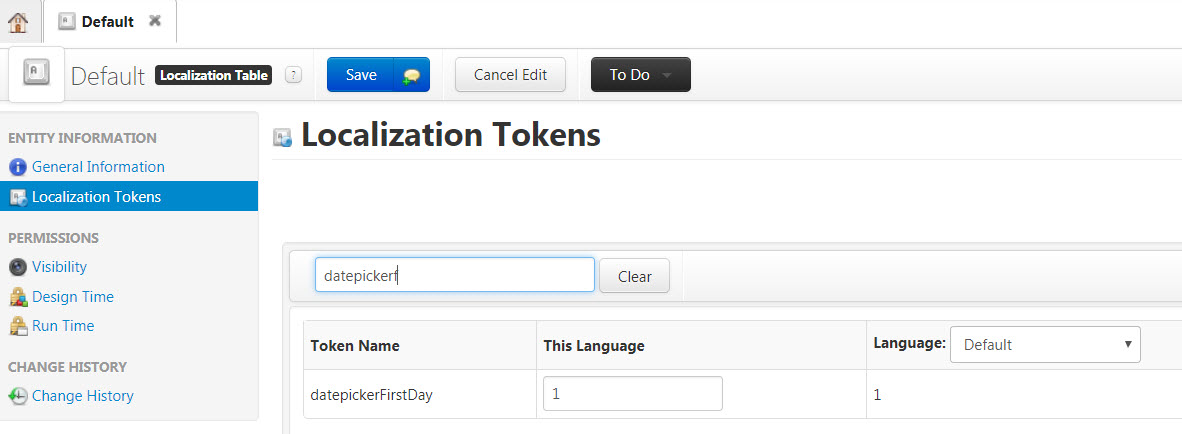Open the To Do dropdown menu
The height and width of the screenshot is (434, 1182).
pyautogui.click(x=640, y=75)
